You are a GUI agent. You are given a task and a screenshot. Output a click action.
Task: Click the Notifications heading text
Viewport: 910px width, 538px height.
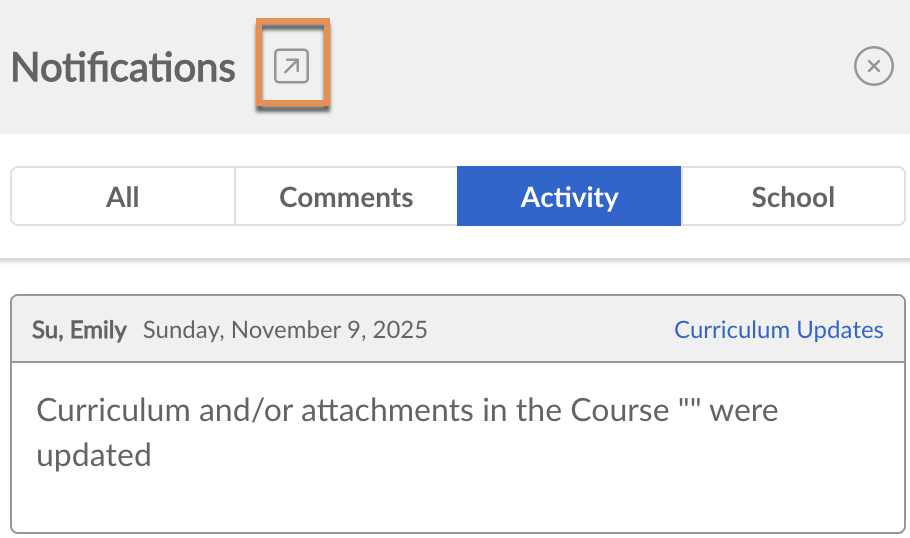pos(123,67)
